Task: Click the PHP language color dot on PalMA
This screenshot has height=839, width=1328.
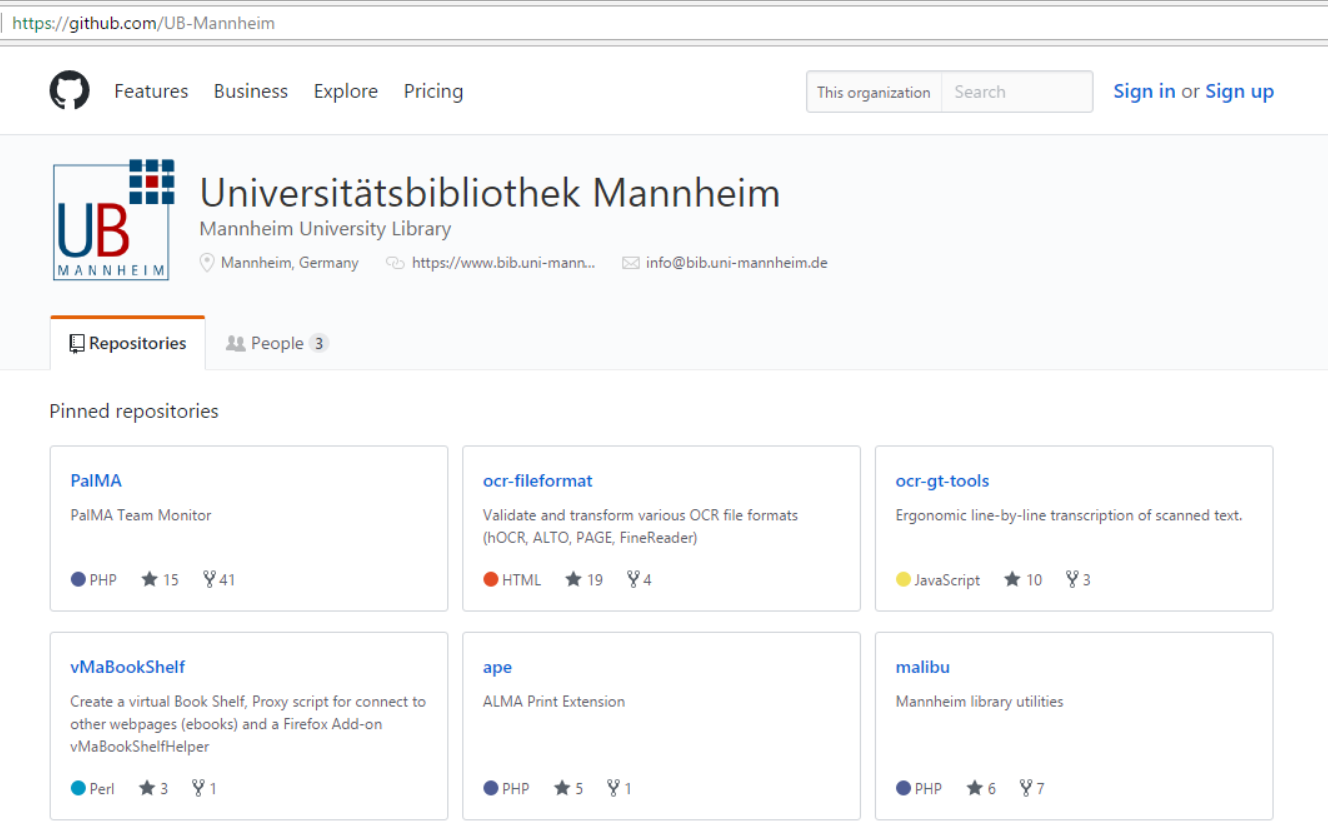Action: (78, 579)
